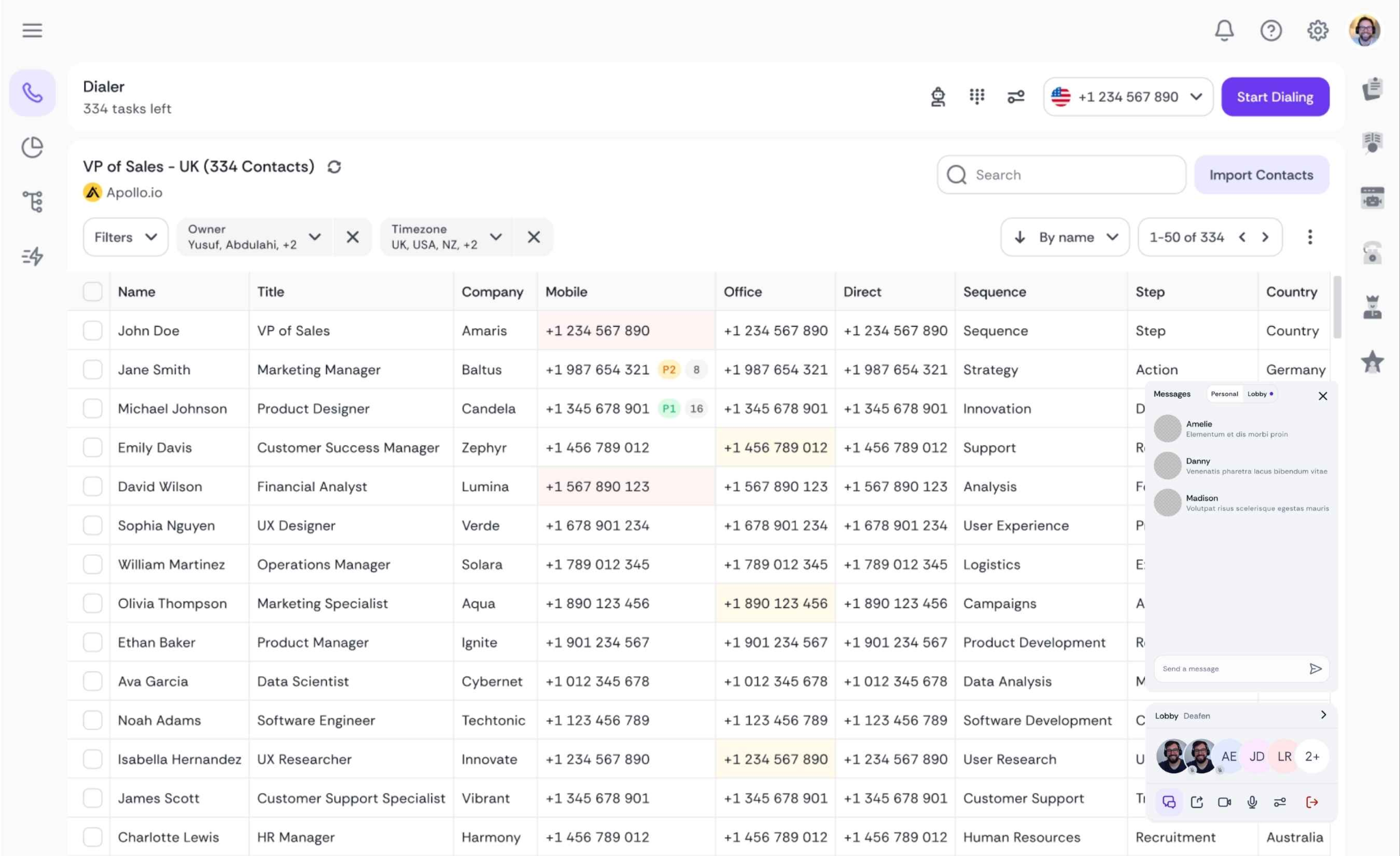This screenshot has height=856, width=1400.
Task: Open Lobby settings sliders icon
Action: click(1280, 802)
